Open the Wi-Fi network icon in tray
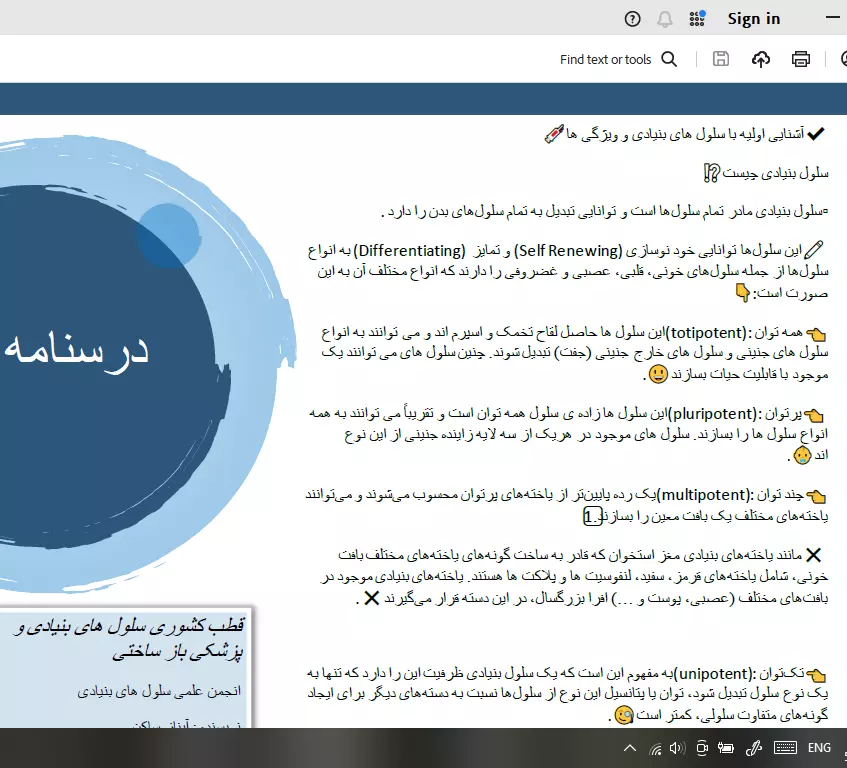The image size is (847, 768). 655,748
